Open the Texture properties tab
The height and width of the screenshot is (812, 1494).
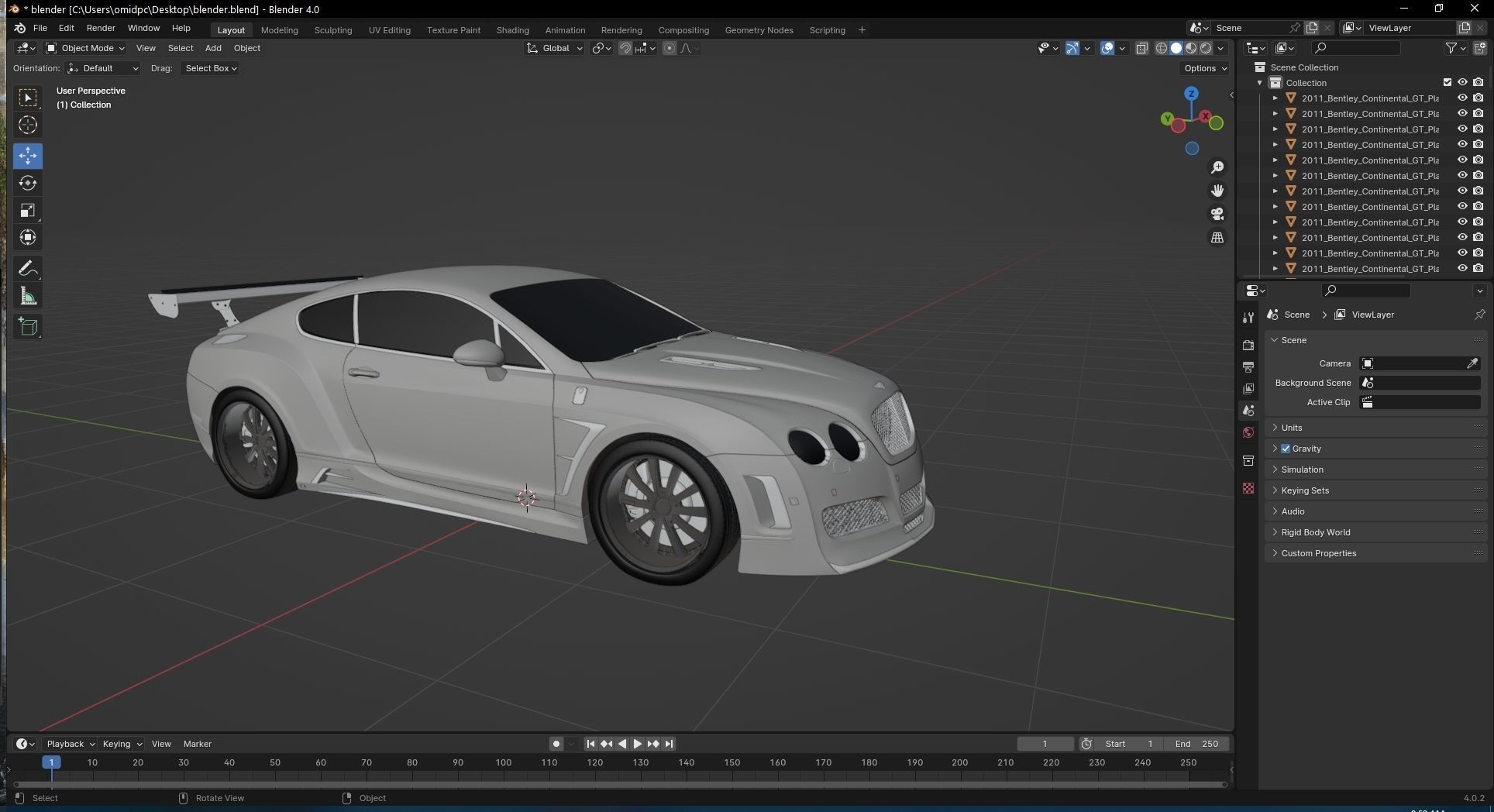[1248, 488]
